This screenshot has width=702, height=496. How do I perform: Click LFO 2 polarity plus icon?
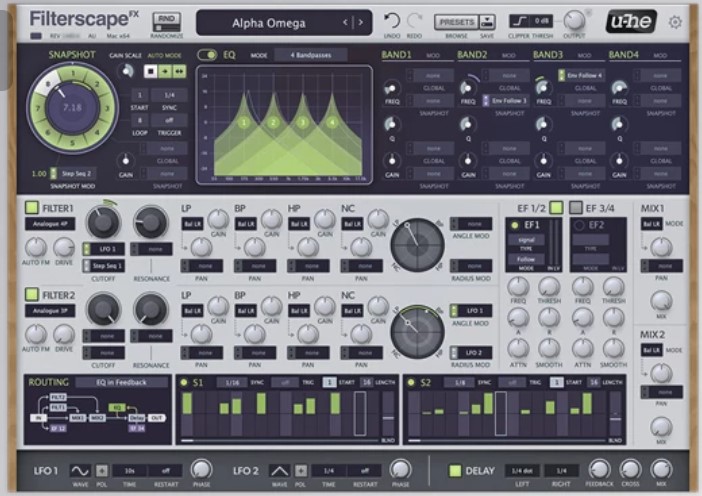pos(301,471)
